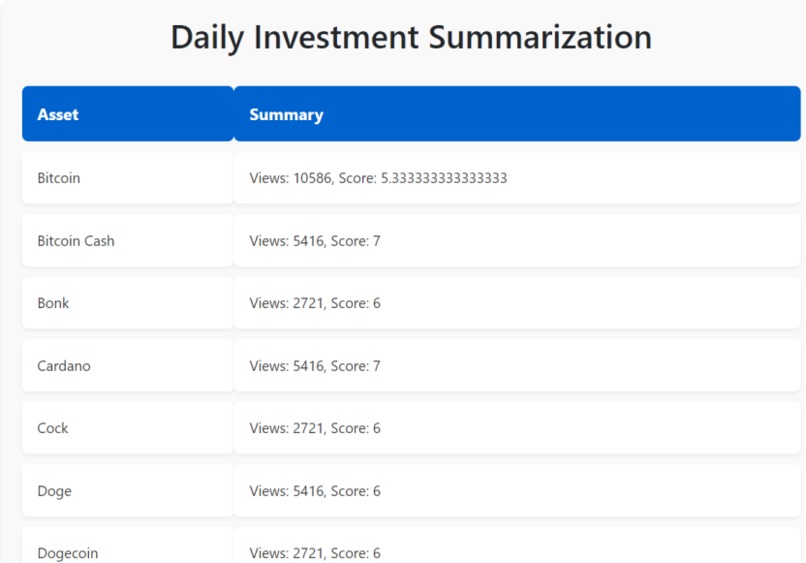806x563 pixels.
Task: Click the Bitcoin Cash summary cell
Action: (517, 241)
